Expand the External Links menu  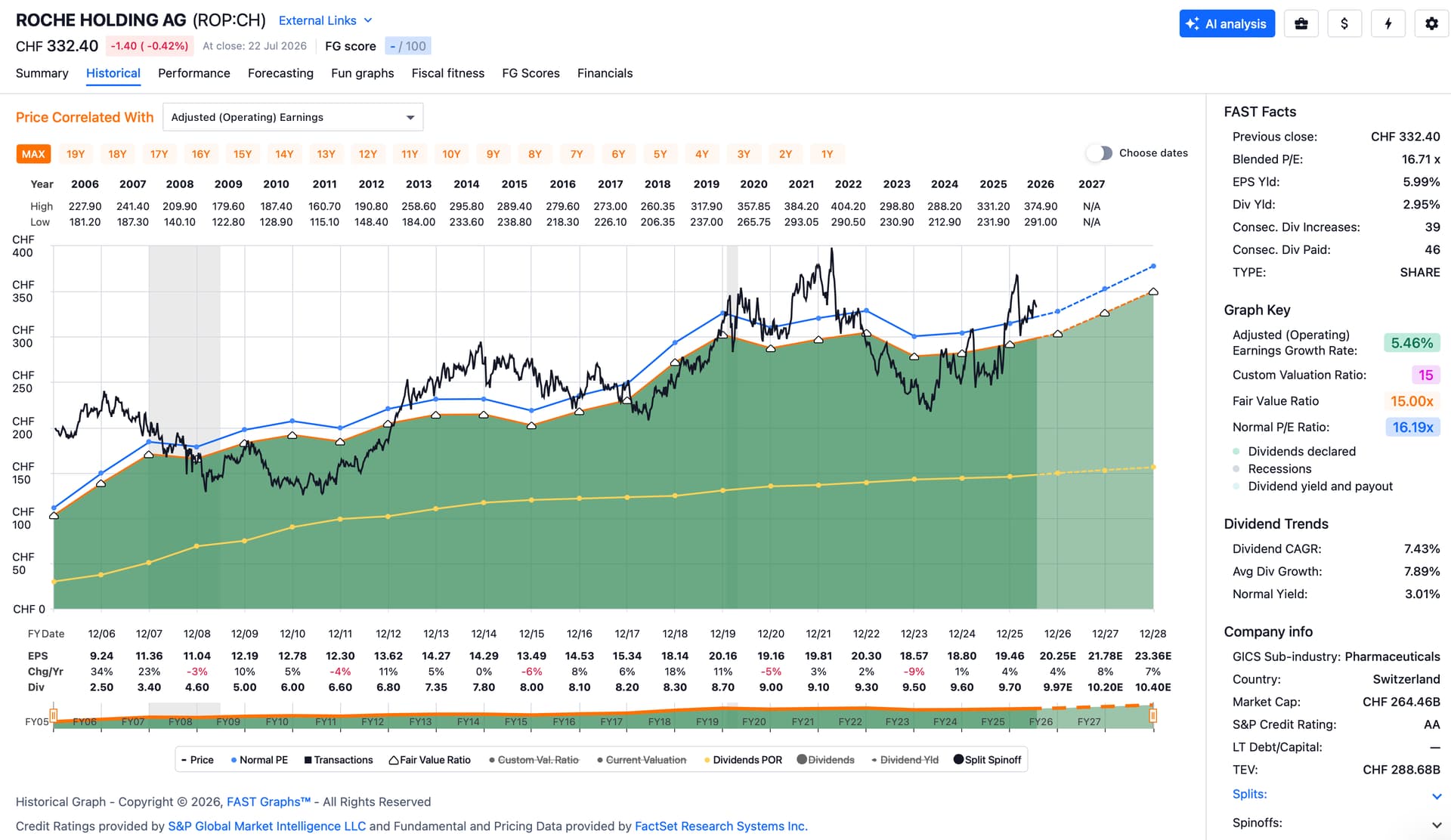point(326,20)
